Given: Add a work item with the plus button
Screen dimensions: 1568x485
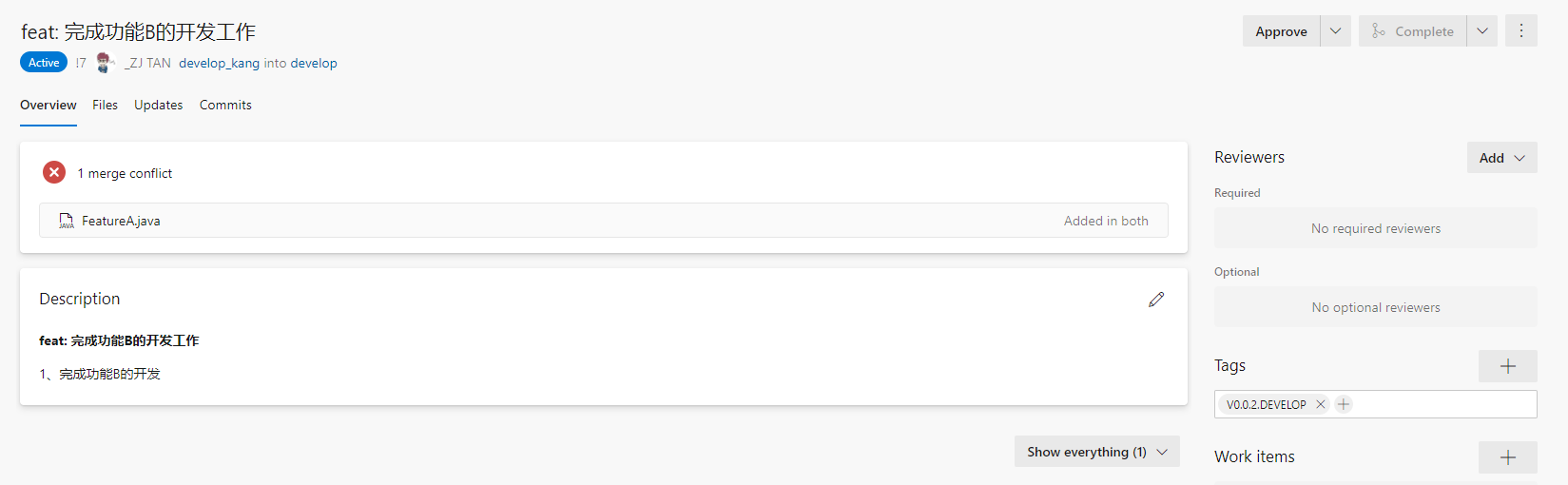Looking at the screenshot, I should (x=1507, y=457).
